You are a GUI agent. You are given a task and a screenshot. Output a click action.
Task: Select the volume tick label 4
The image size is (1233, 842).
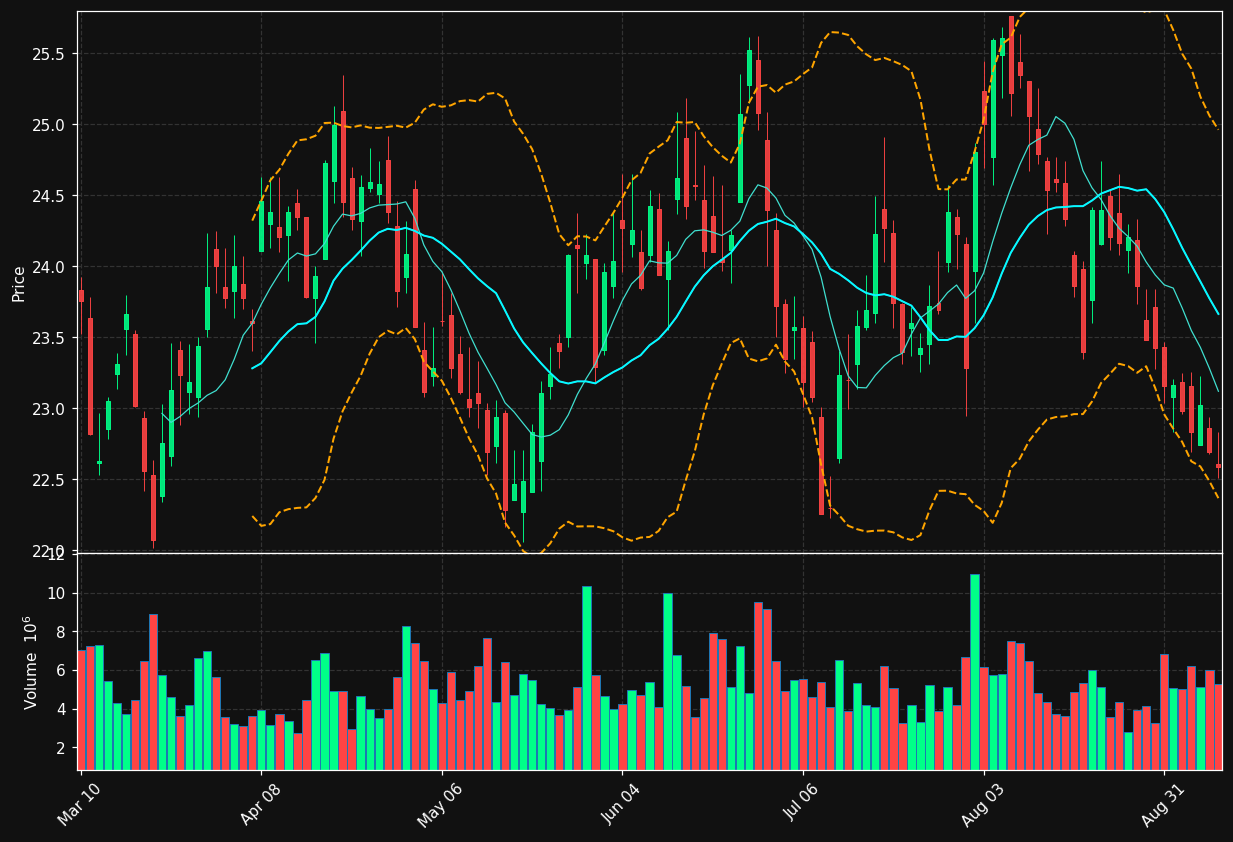tap(60, 709)
